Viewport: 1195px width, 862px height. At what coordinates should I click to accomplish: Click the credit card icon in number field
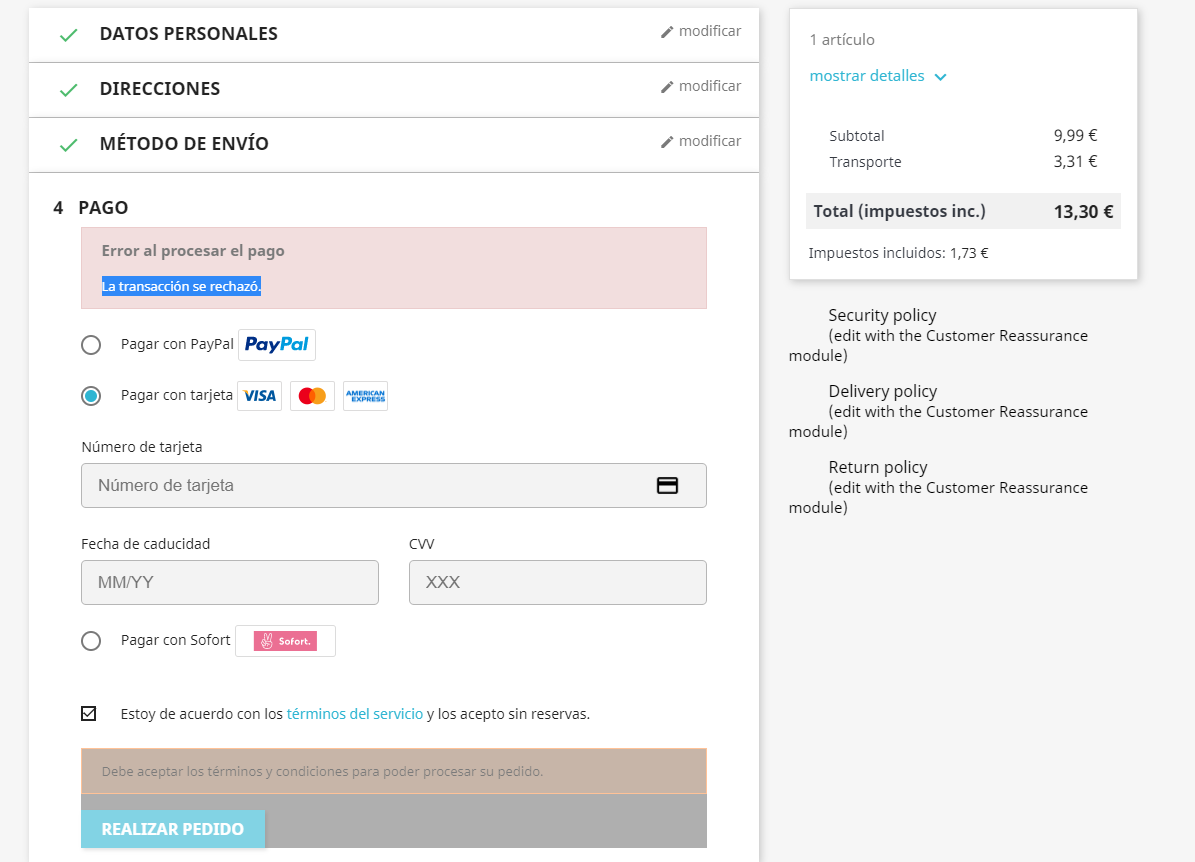[x=668, y=485]
